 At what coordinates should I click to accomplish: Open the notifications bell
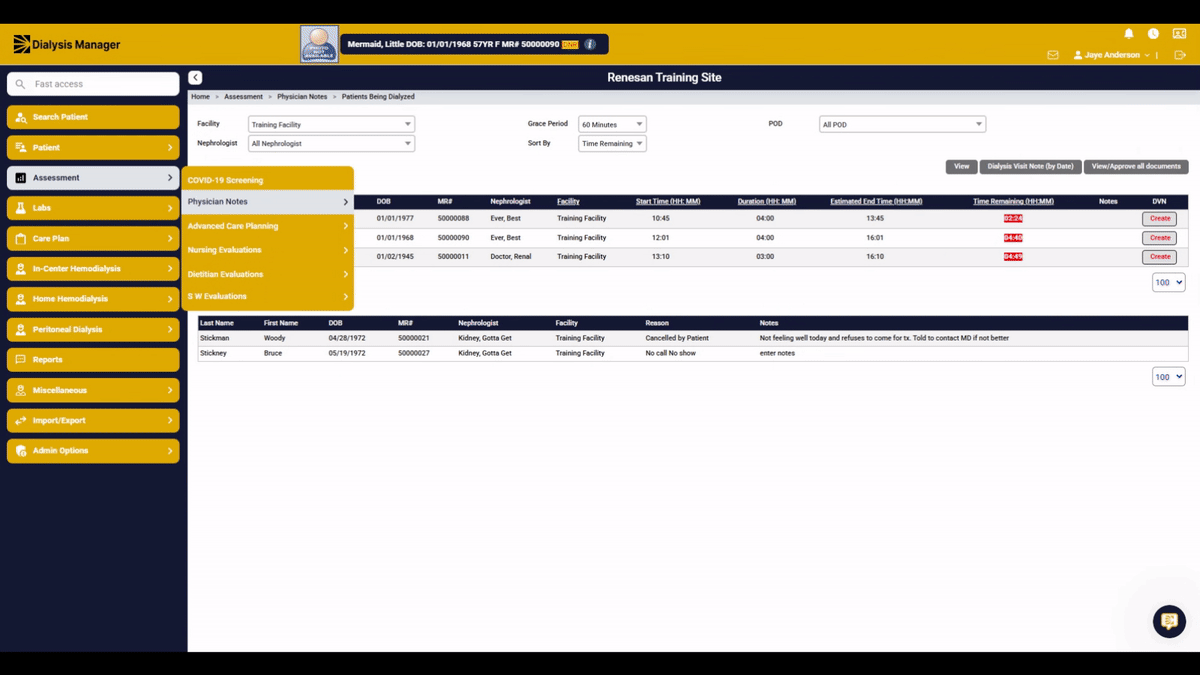coord(1129,34)
